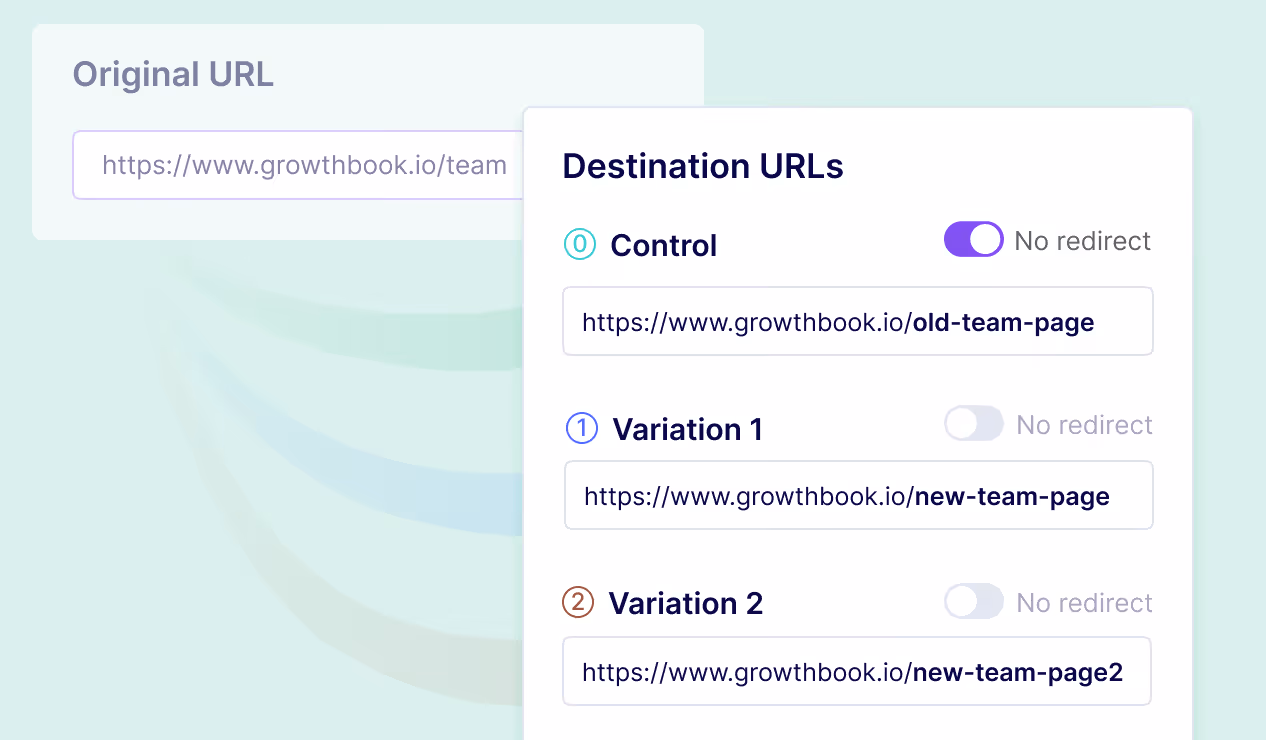Click the Destination URLs heading
The image size is (1266, 740).
pos(703,166)
